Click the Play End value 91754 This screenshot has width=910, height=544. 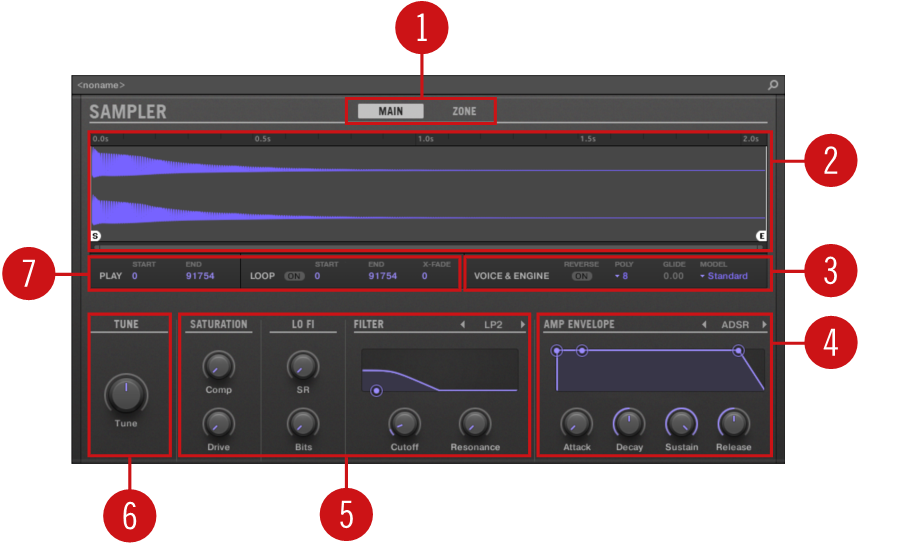click(200, 276)
